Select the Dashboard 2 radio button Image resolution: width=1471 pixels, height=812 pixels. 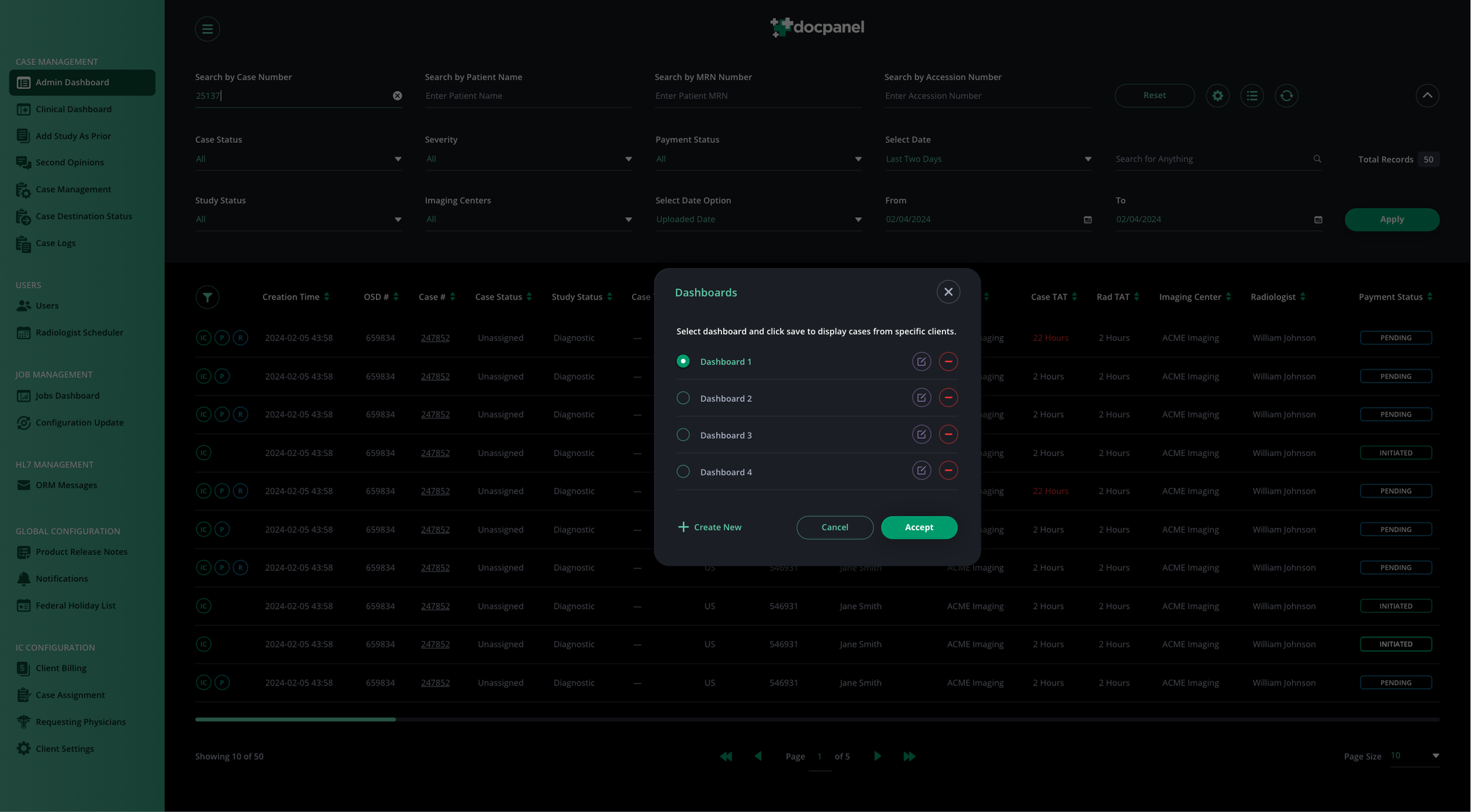(683, 398)
